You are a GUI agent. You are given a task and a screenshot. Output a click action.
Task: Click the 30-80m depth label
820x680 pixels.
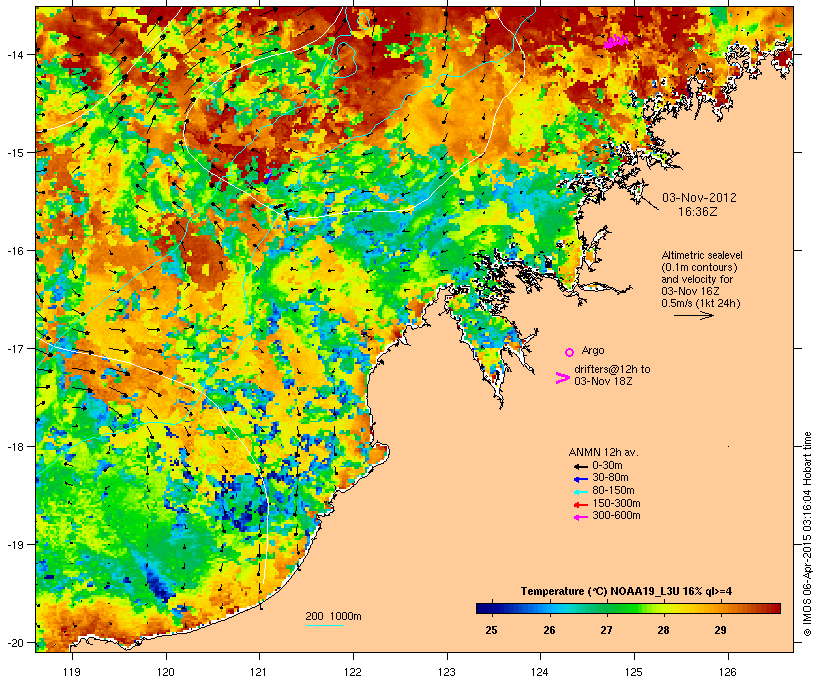point(610,478)
